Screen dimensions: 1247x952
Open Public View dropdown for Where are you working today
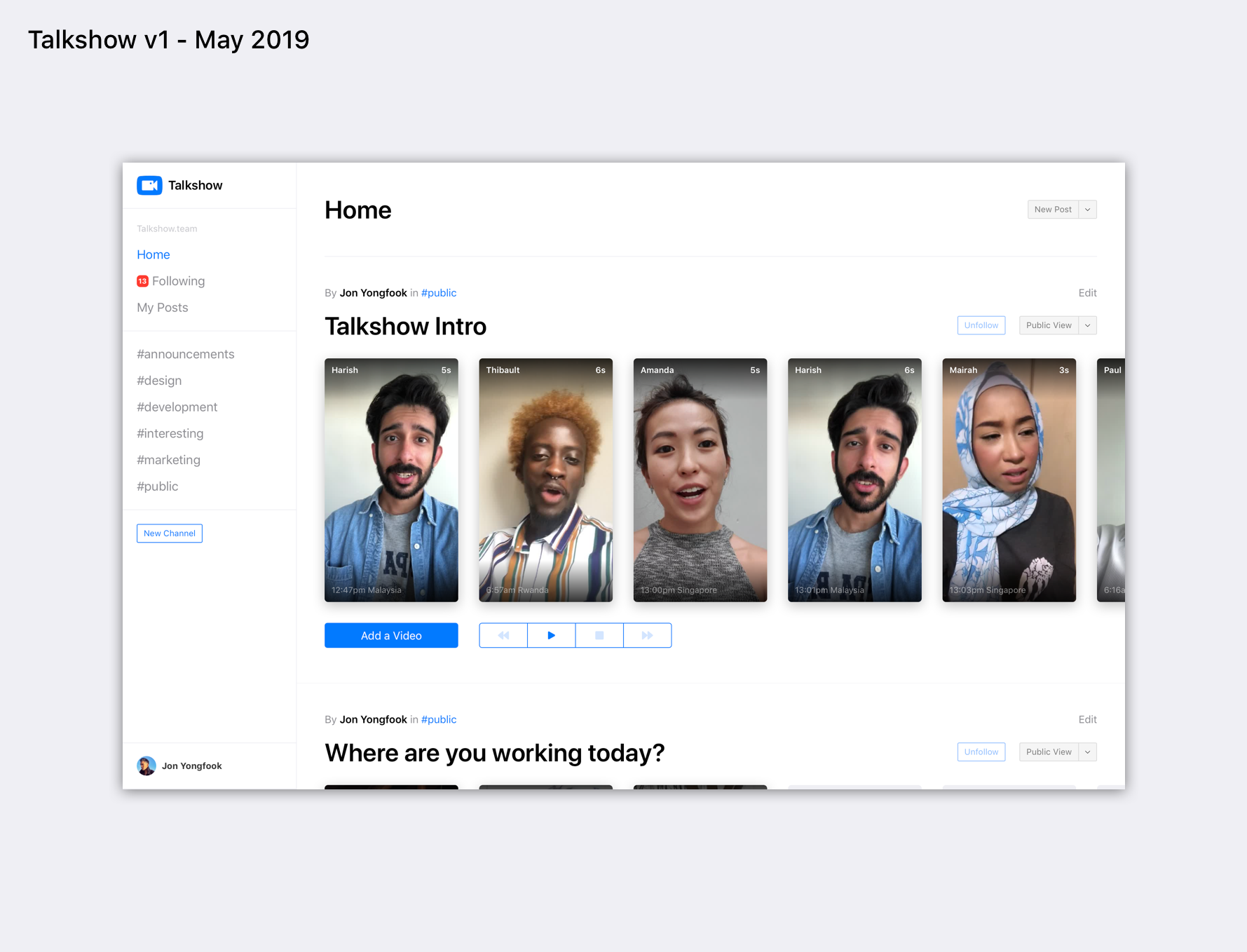(x=1088, y=752)
